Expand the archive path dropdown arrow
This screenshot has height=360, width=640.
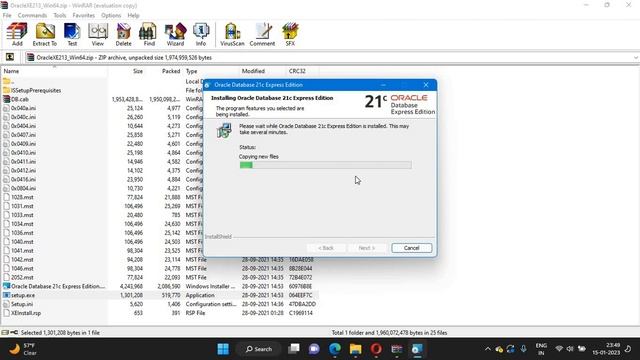(x=636, y=58)
